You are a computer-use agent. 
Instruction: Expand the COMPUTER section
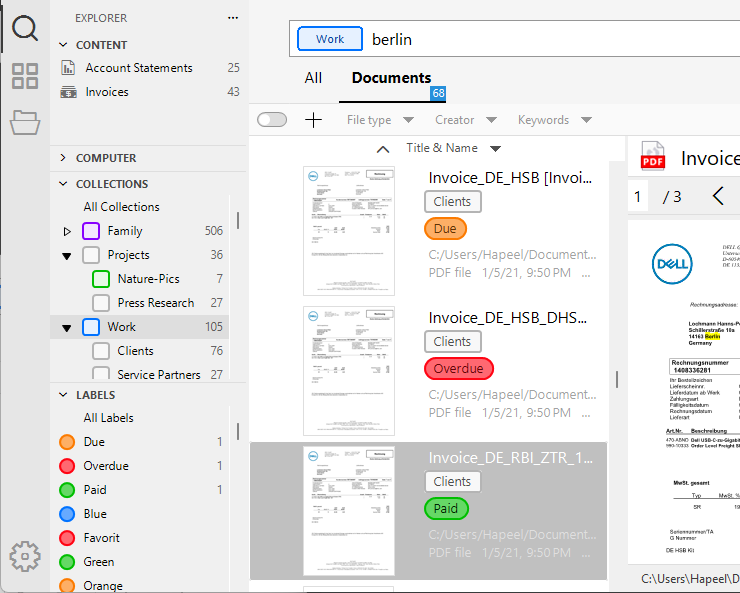pos(63,158)
